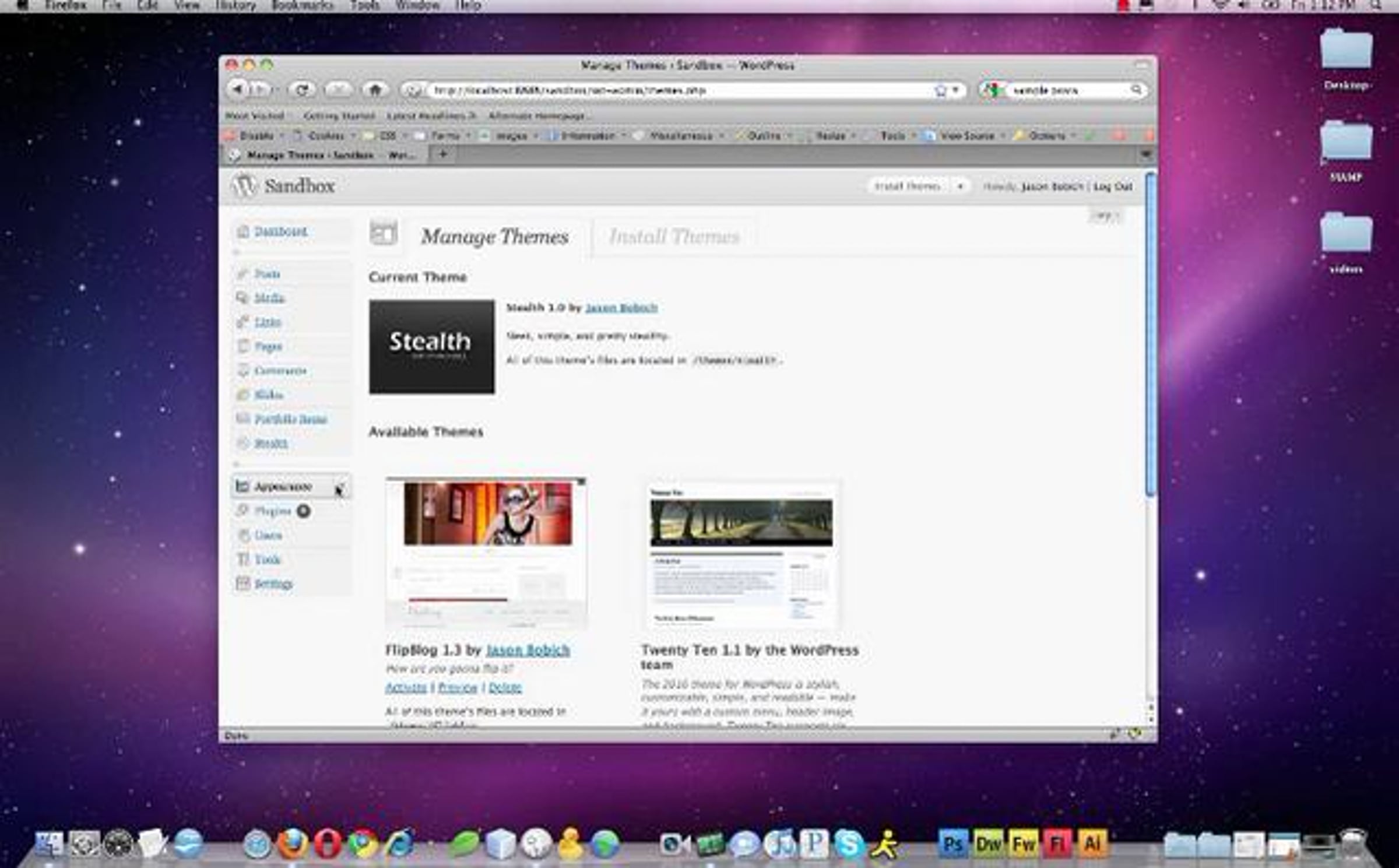The width and height of the screenshot is (1399, 868).
Task: Open the MAMP folder on the desktop
Action: coord(1346,150)
